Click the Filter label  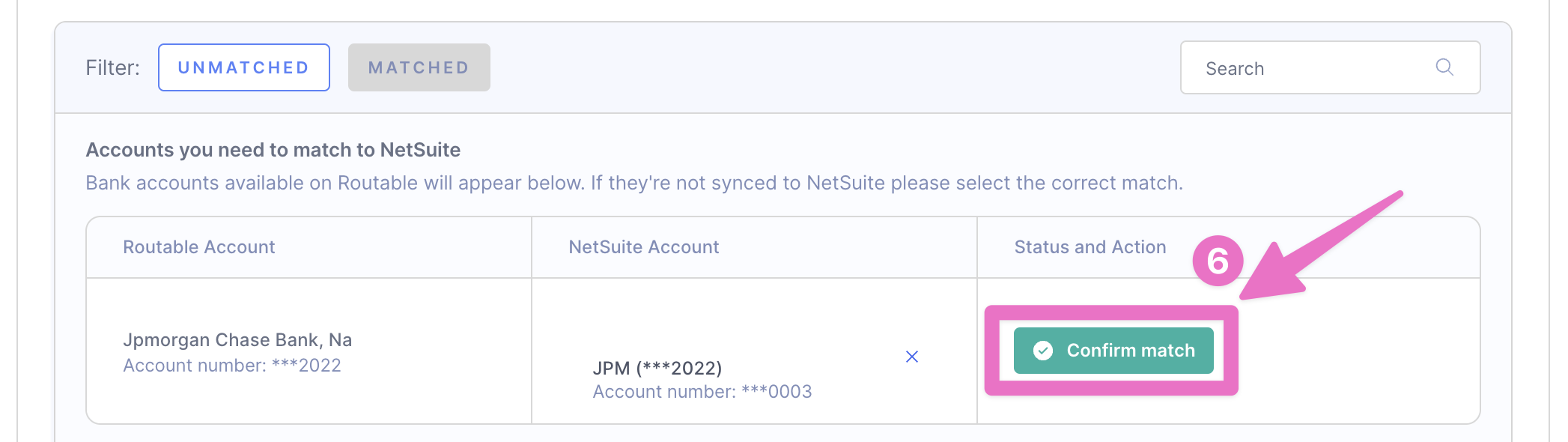[x=112, y=67]
